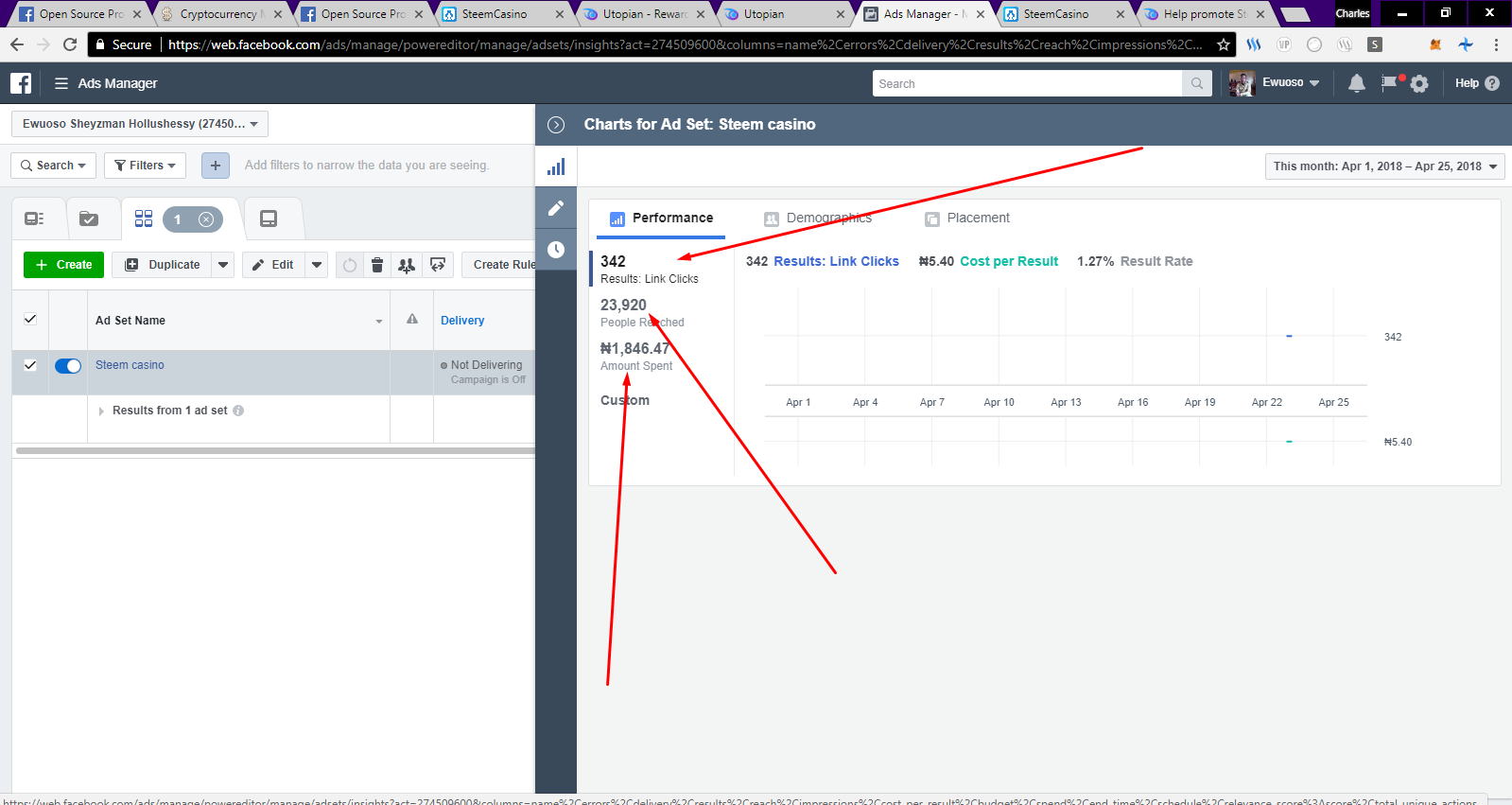Screen dimensions: 1512x805
Task: Open the date range This month dropdown
Action: pyautogui.click(x=1384, y=166)
